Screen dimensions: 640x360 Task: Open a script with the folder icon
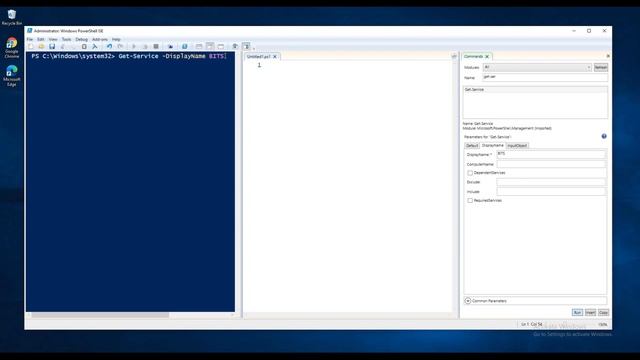coord(41,47)
